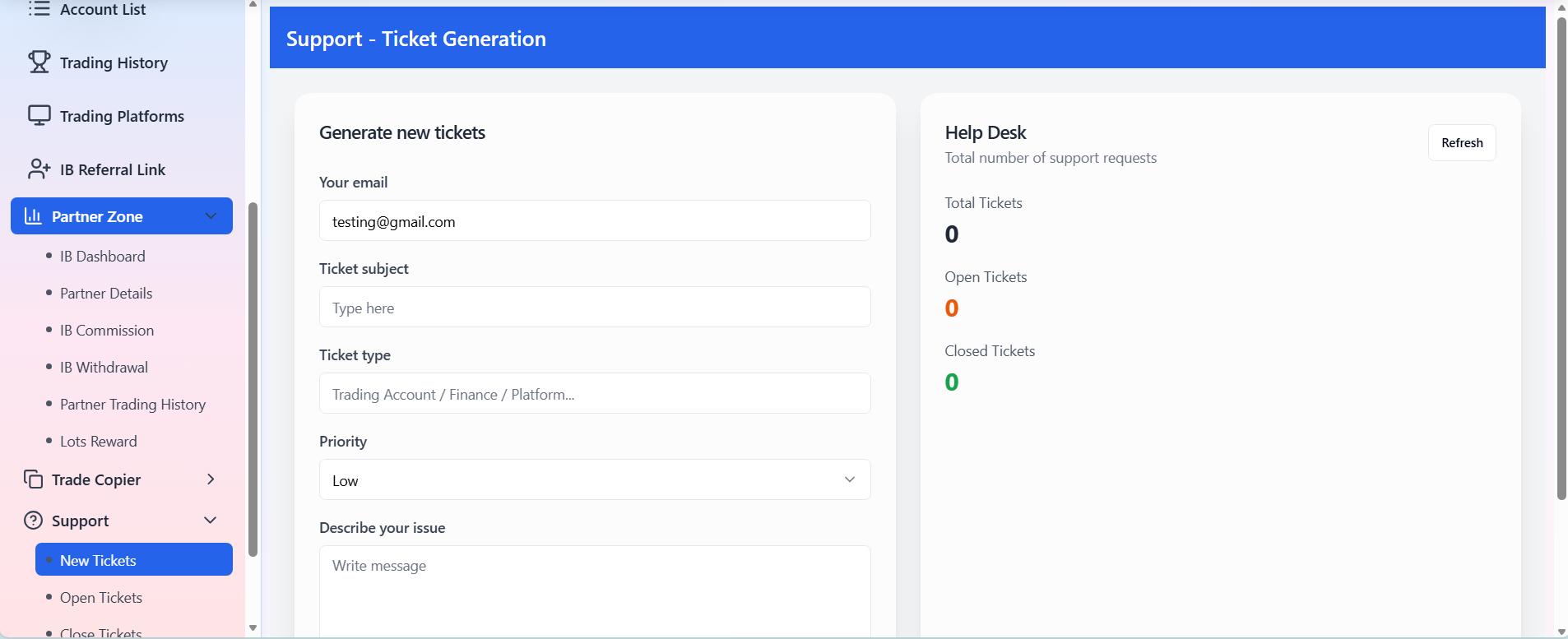
Task: Click the Total Tickets count
Action: point(952,234)
